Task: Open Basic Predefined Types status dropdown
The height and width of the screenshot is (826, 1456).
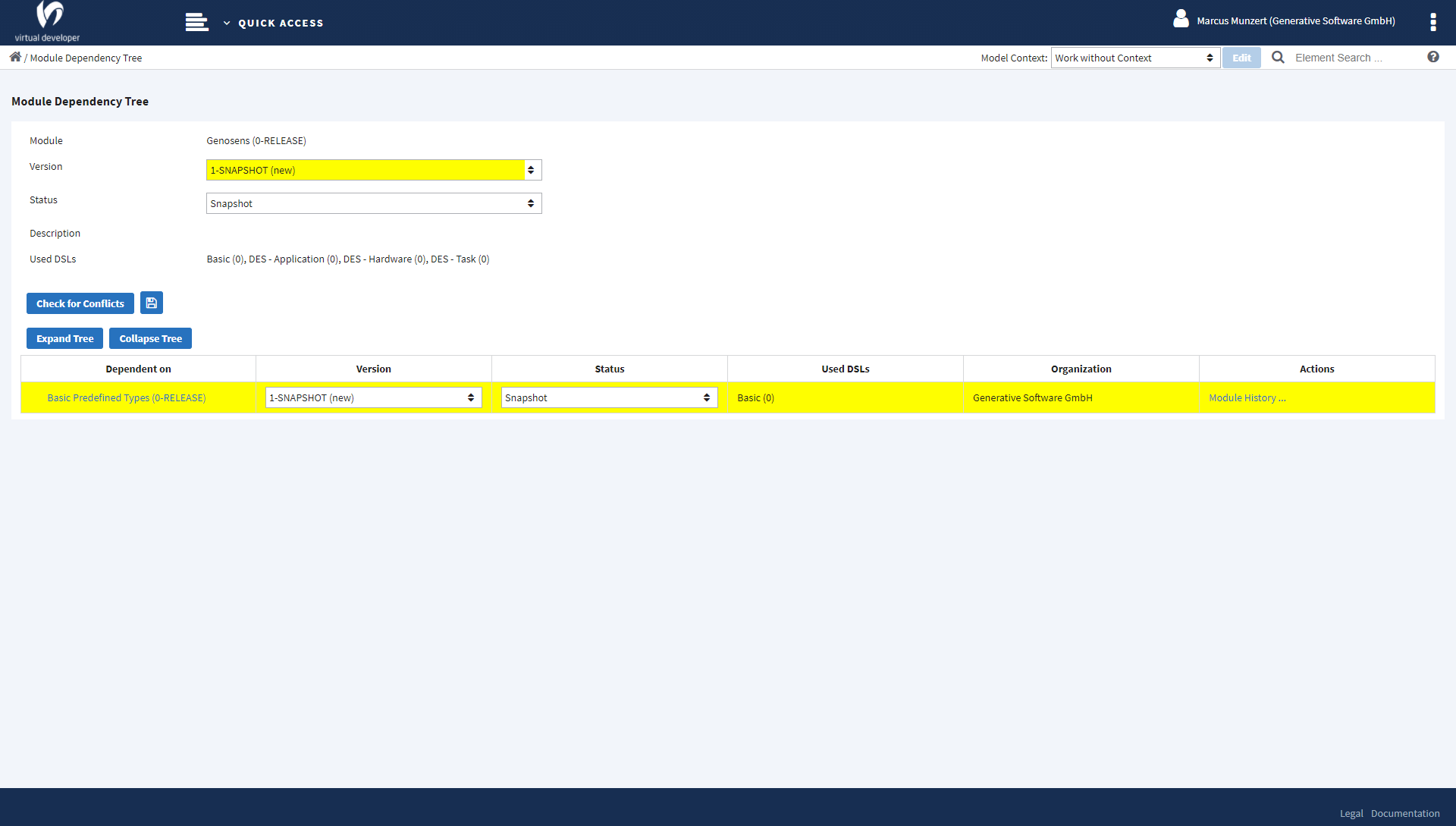Action: 610,397
